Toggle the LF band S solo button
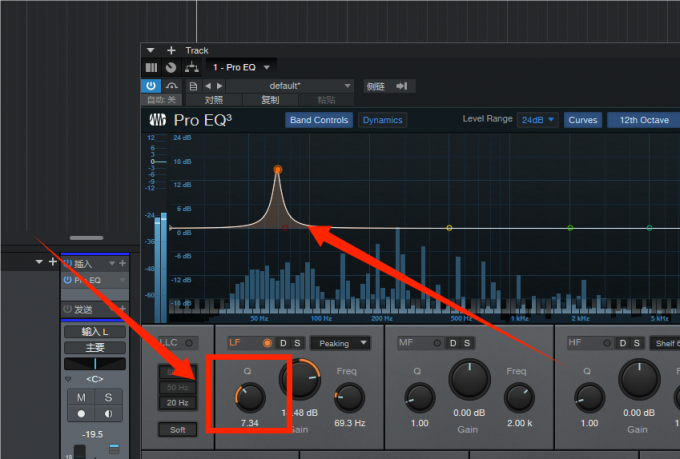 point(298,343)
